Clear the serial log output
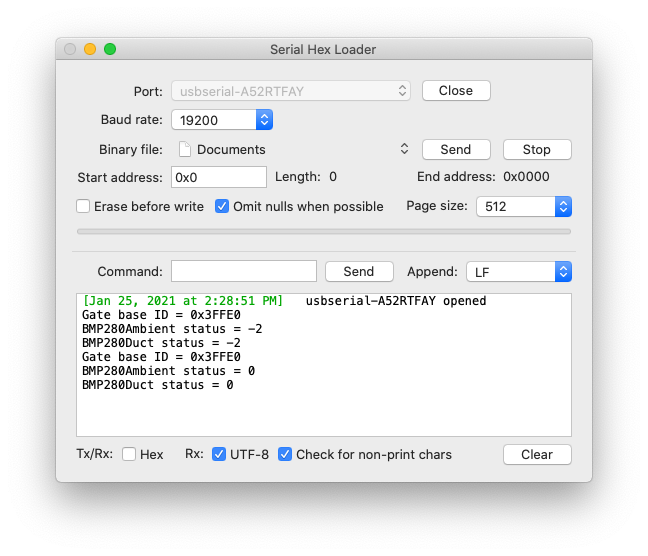Screen dimensions: 648x556 (x=537, y=454)
